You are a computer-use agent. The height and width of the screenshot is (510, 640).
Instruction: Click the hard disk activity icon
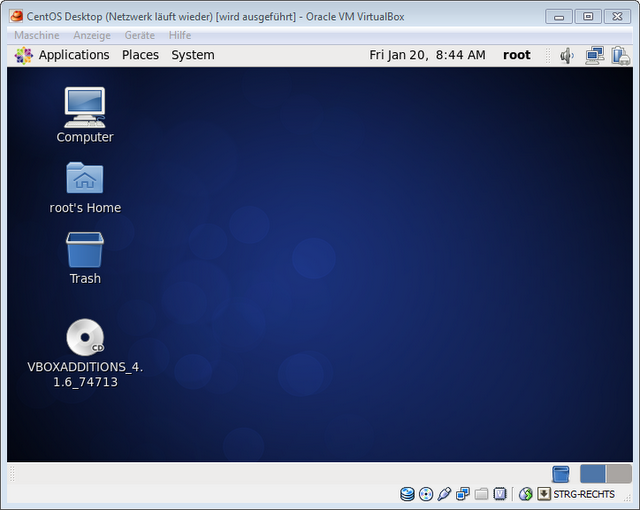tap(407, 494)
